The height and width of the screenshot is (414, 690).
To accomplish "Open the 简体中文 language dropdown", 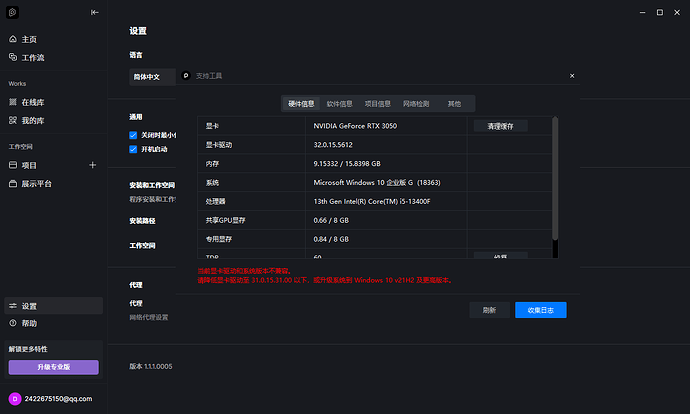I will (x=152, y=76).
